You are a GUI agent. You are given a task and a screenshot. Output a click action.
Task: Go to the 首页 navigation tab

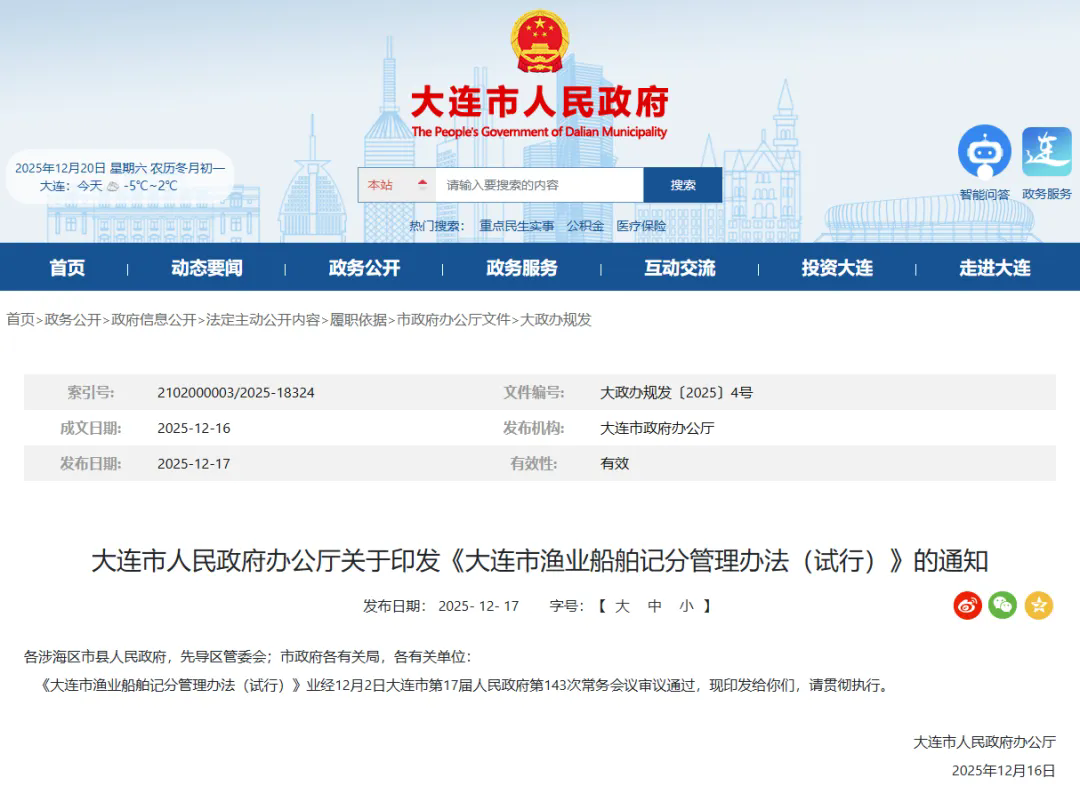[68, 268]
